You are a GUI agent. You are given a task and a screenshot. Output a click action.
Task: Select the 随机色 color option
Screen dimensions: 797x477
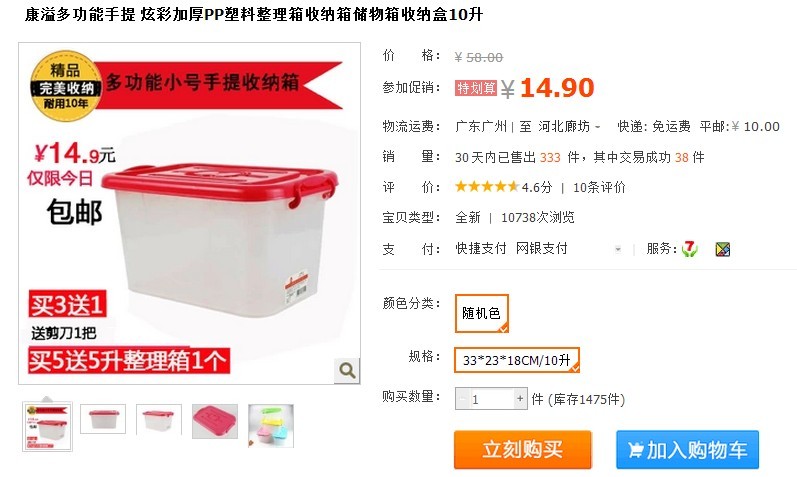[x=481, y=313]
